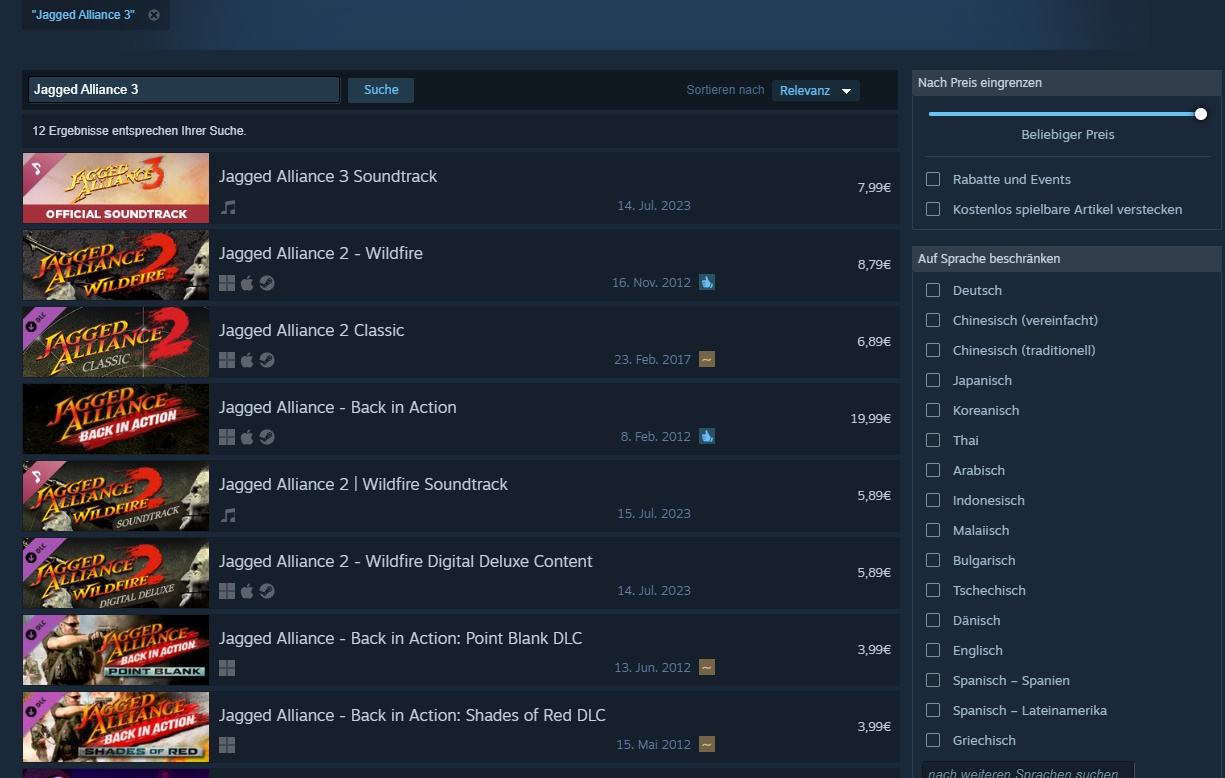Enable the Rabatte und Events checkbox
The image size is (1225, 778).
[933, 179]
